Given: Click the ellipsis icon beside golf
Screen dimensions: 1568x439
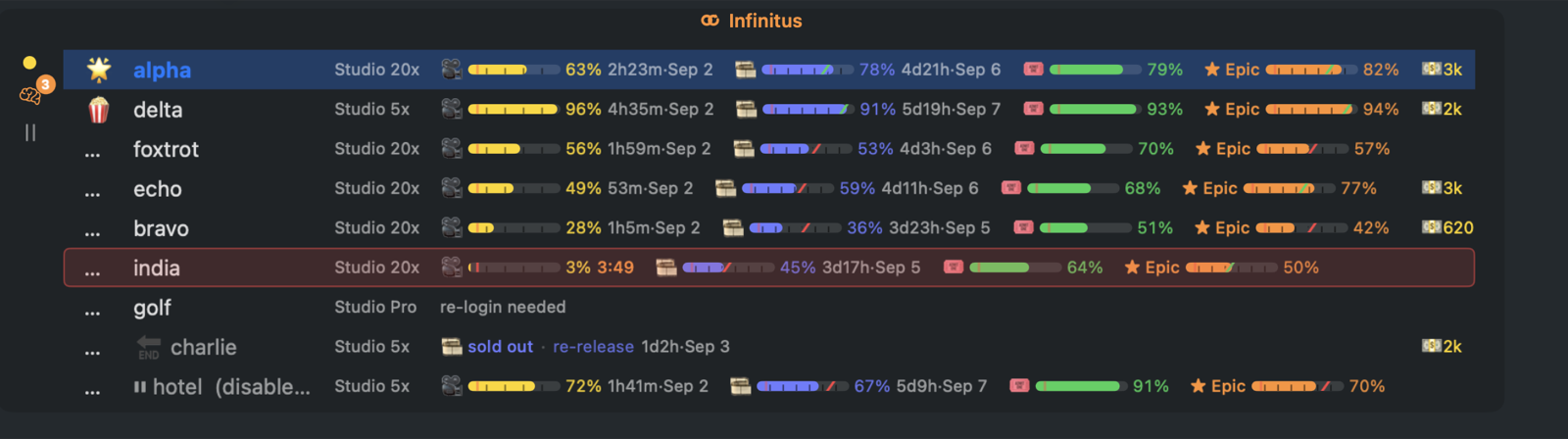Looking at the screenshot, I should click(x=92, y=312).
